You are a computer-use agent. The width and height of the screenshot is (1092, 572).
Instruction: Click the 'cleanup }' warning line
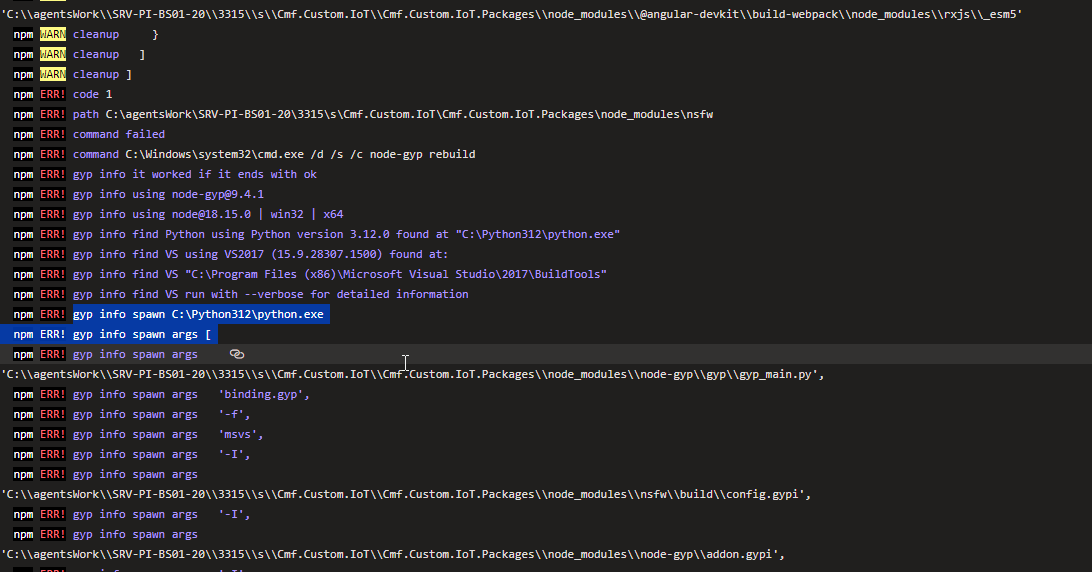tap(86, 35)
